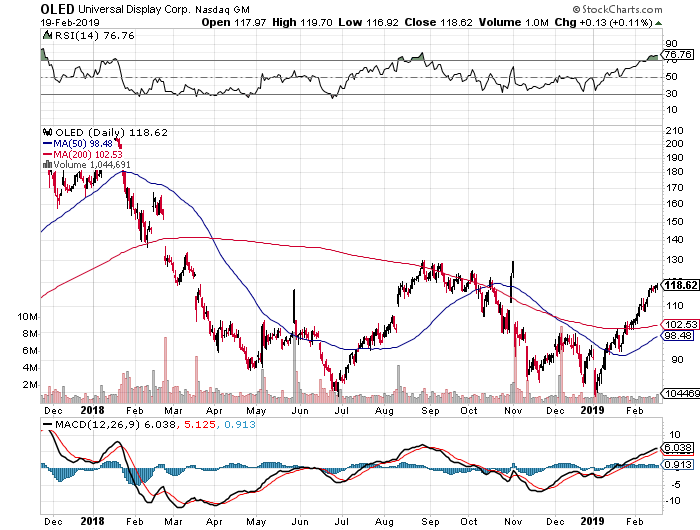This screenshot has height=530, width=700.
Task: Click the 50 tick on RSI axis
Action: click(671, 77)
